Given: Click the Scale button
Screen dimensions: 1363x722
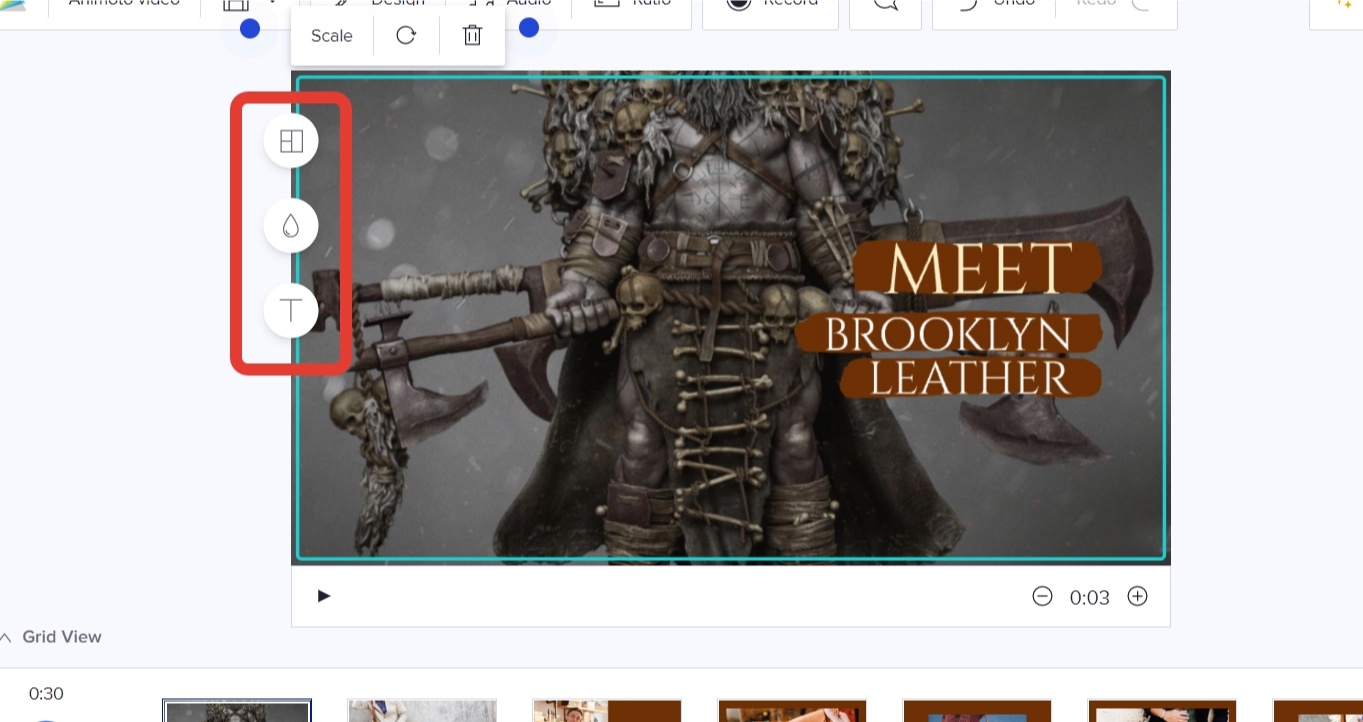Looking at the screenshot, I should (x=332, y=36).
